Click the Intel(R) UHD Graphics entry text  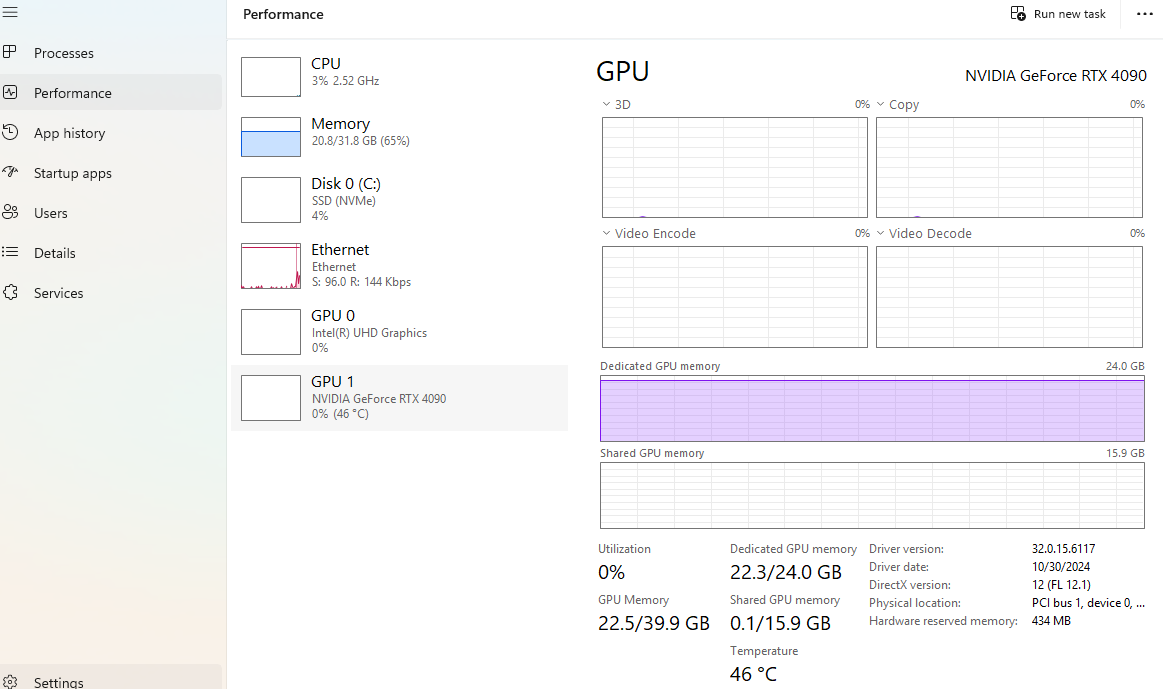point(369,333)
